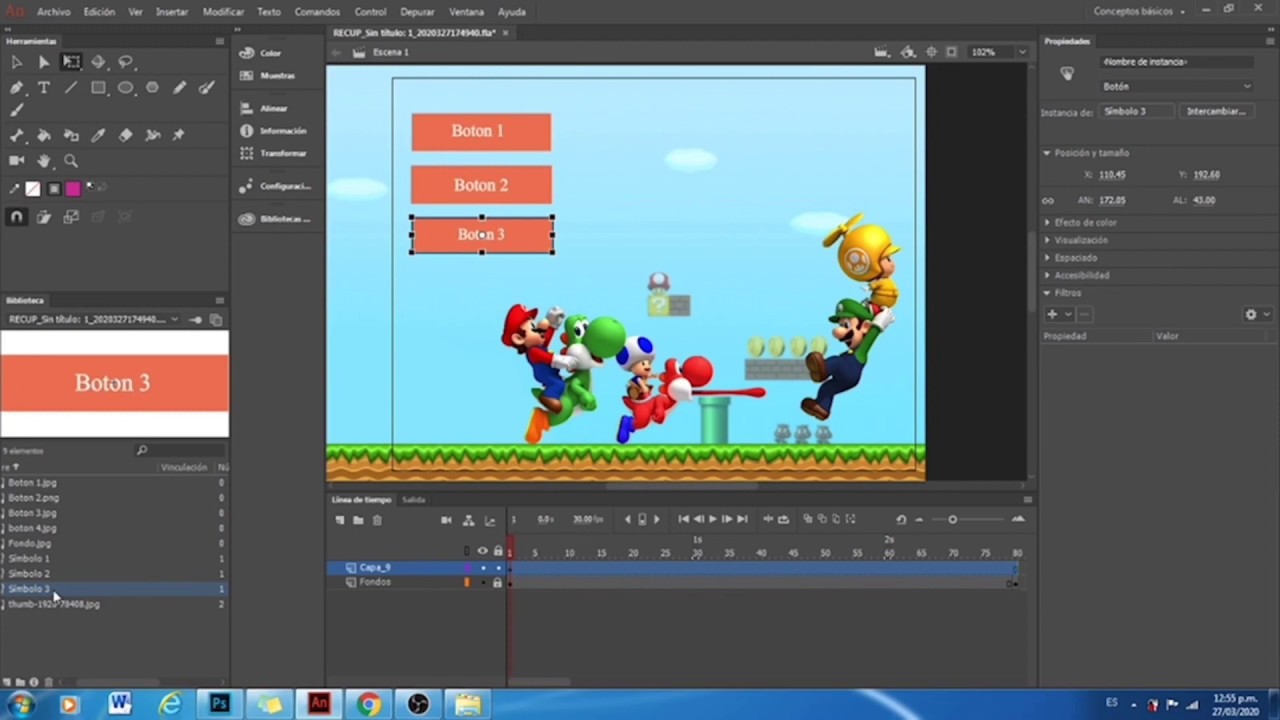This screenshot has width=1280, height=720.
Task: Toggle Snap to Objects magnet
Action: pos(17,216)
